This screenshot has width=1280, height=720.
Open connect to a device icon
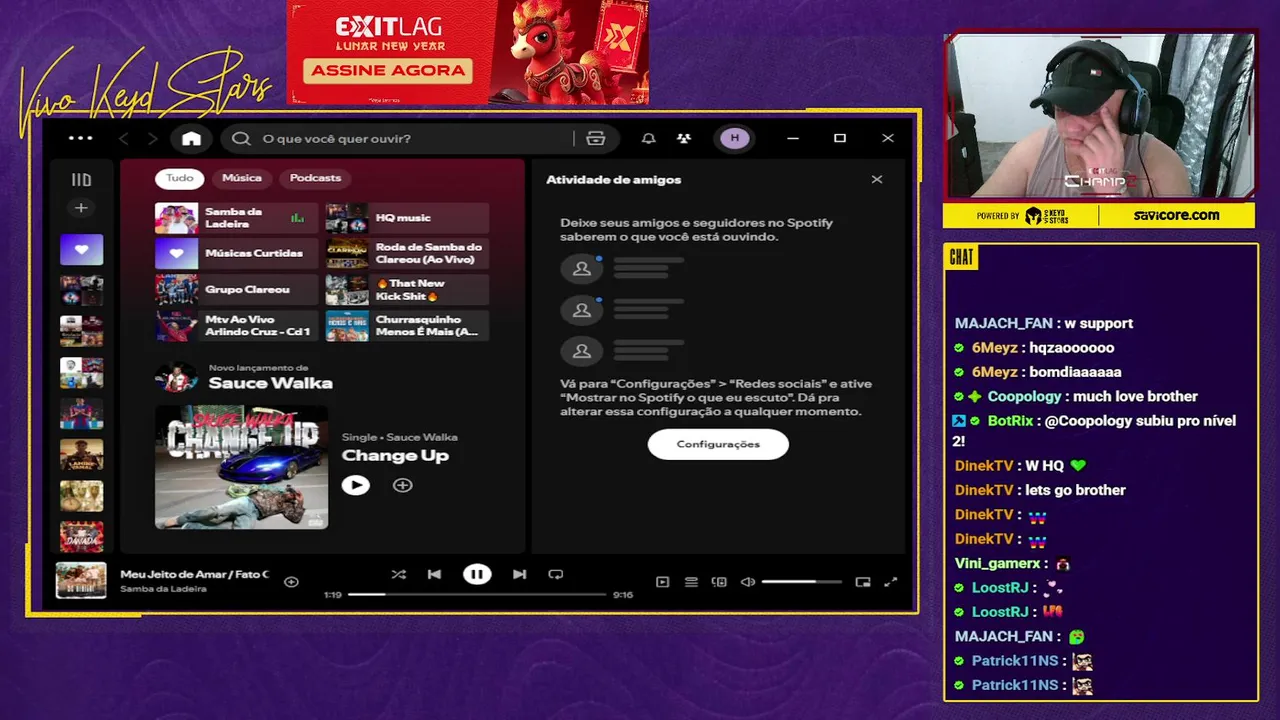(719, 582)
